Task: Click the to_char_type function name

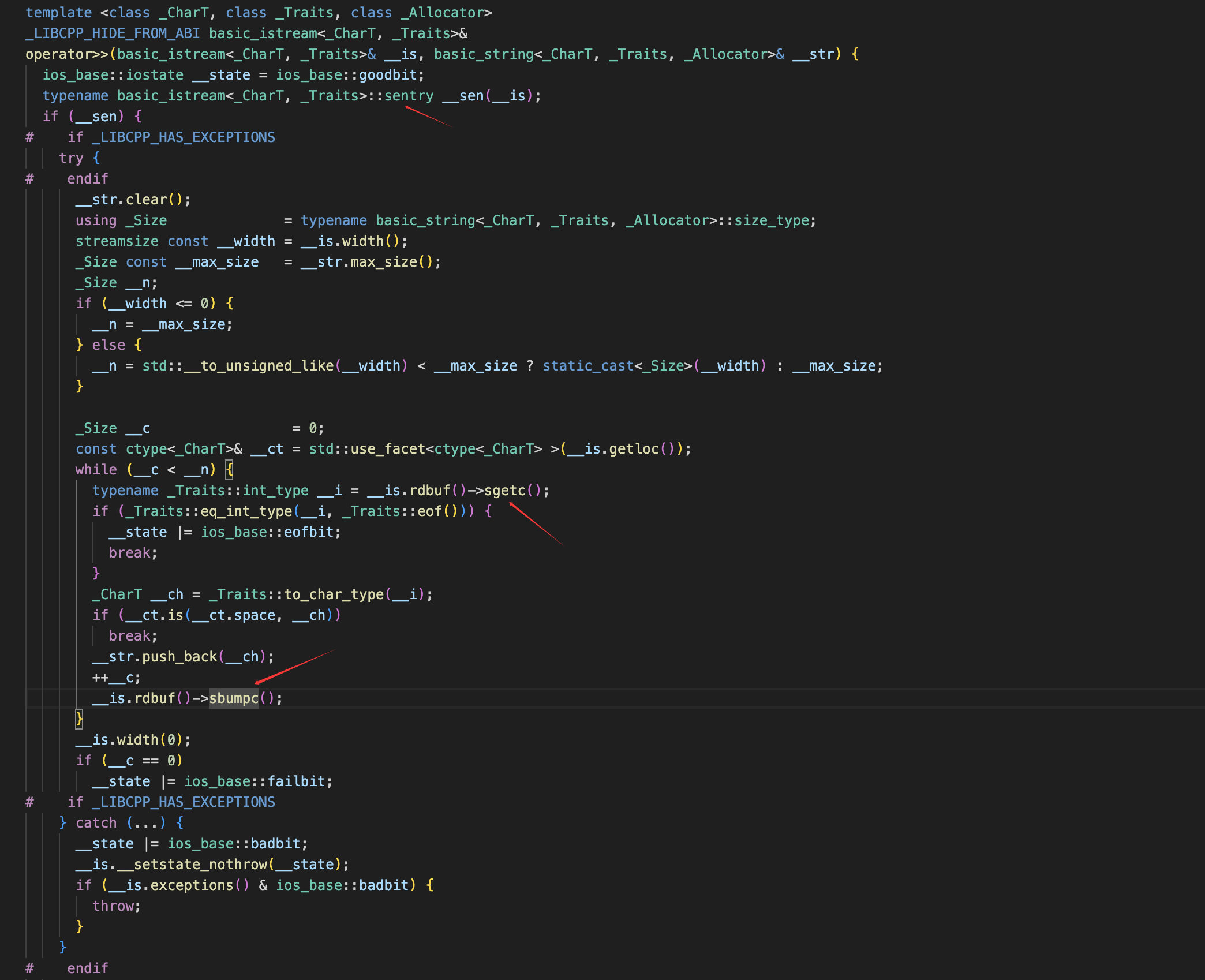Action: (x=334, y=594)
